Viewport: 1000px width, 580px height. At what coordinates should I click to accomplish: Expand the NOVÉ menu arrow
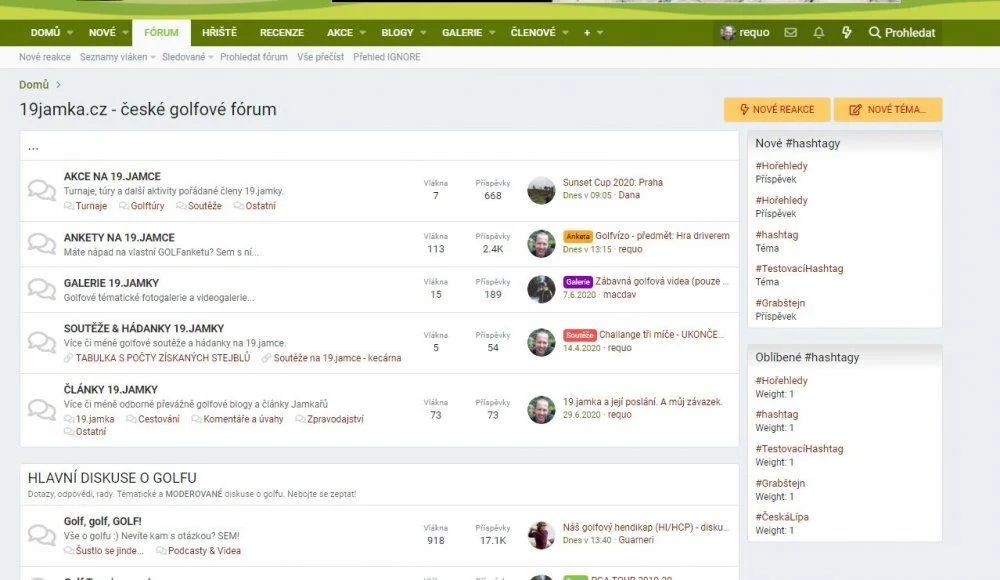126,33
